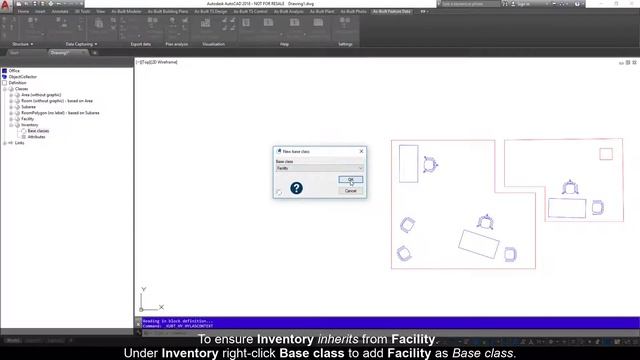The image size is (640, 360).
Task: Click the ObjectCollector icon in tree
Action: (4, 77)
